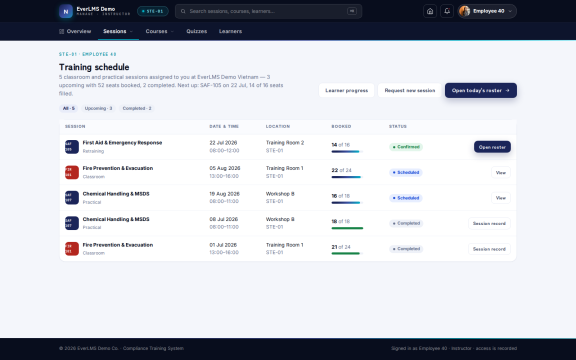The width and height of the screenshot is (576, 360).
Task: Click the Confirmed status badge
Action: click(x=406, y=147)
